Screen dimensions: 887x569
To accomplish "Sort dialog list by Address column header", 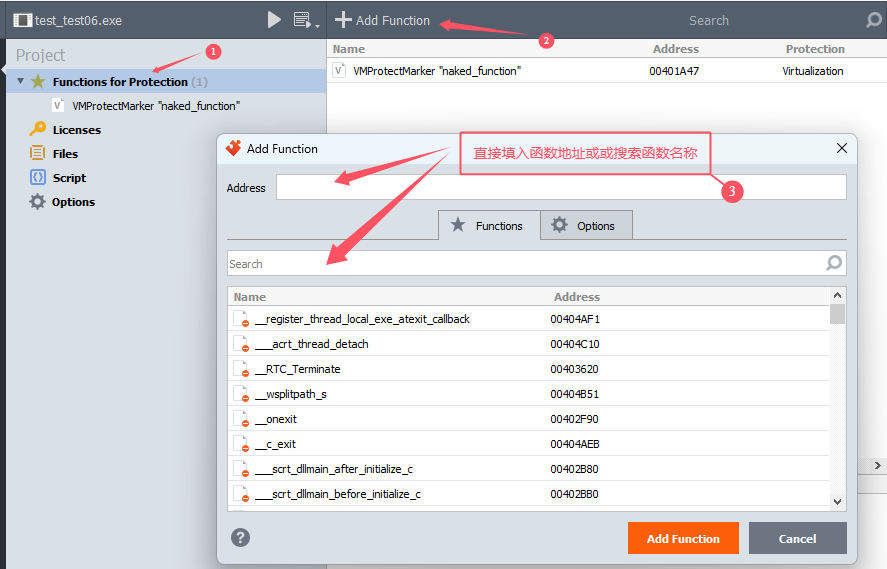I will pyautogui.click(x=576, y=296).
